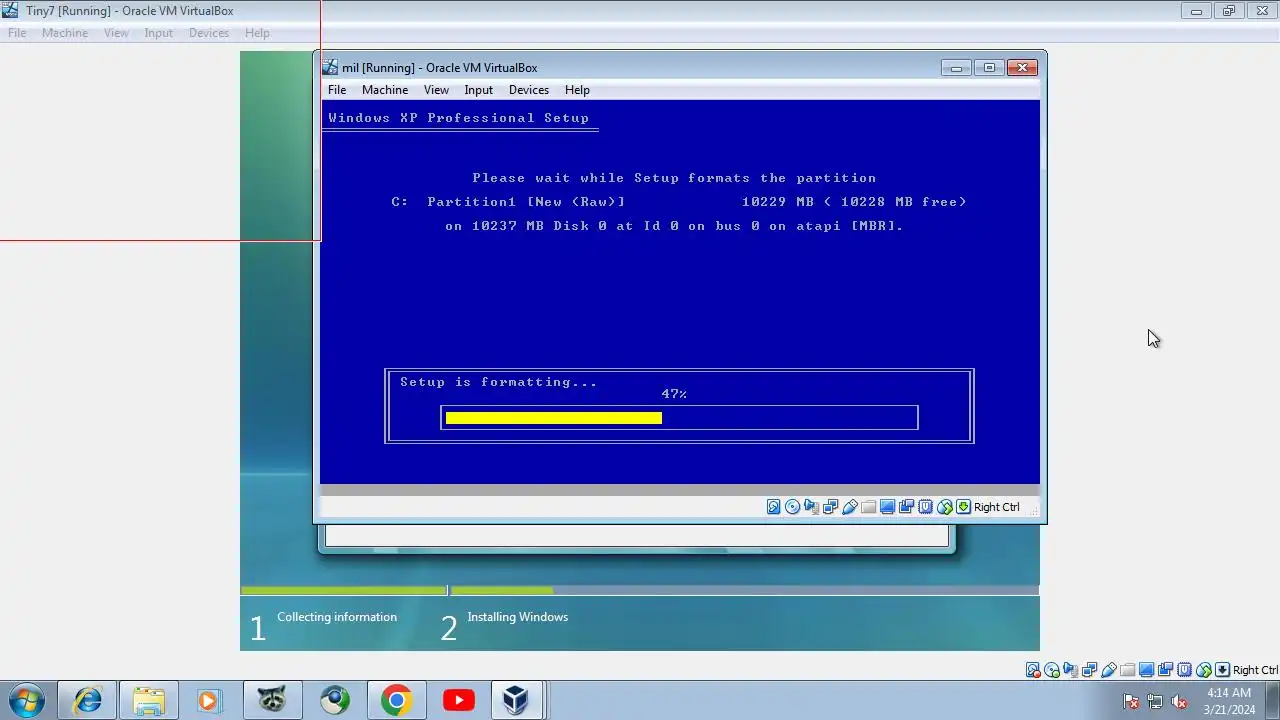Click USB devices indicator in mil window status bar
This screenshot has height=720, width=1280.
[850, 507]
